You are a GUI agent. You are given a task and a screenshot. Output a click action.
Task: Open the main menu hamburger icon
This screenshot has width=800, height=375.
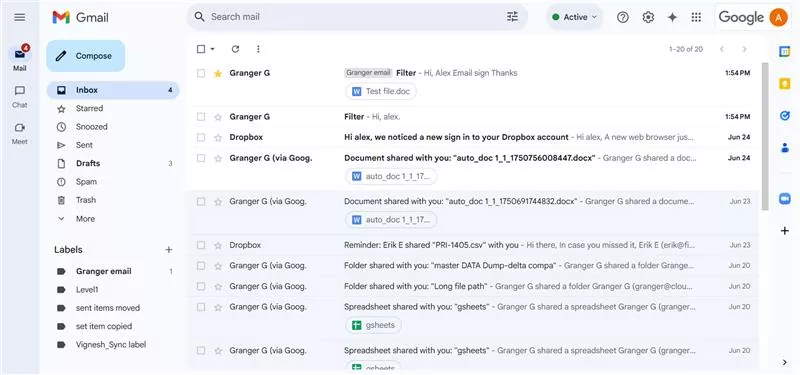pyautogui.click(x=19, y=17)
